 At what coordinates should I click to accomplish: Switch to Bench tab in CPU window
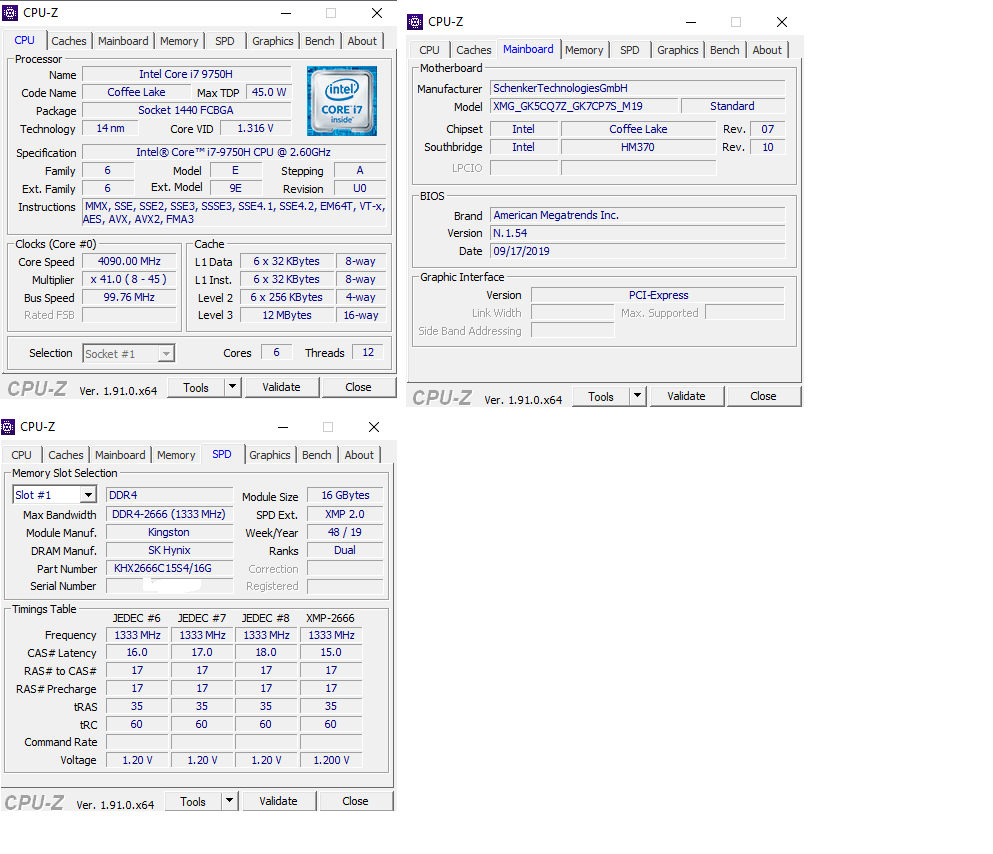pyautogui.click(x=320, y=41)
